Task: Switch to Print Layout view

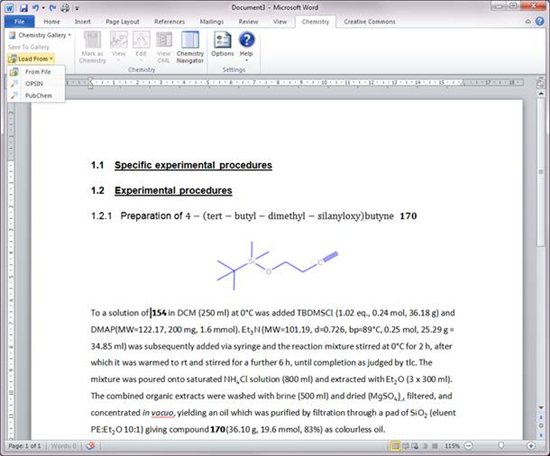Action: coord(395,446)
